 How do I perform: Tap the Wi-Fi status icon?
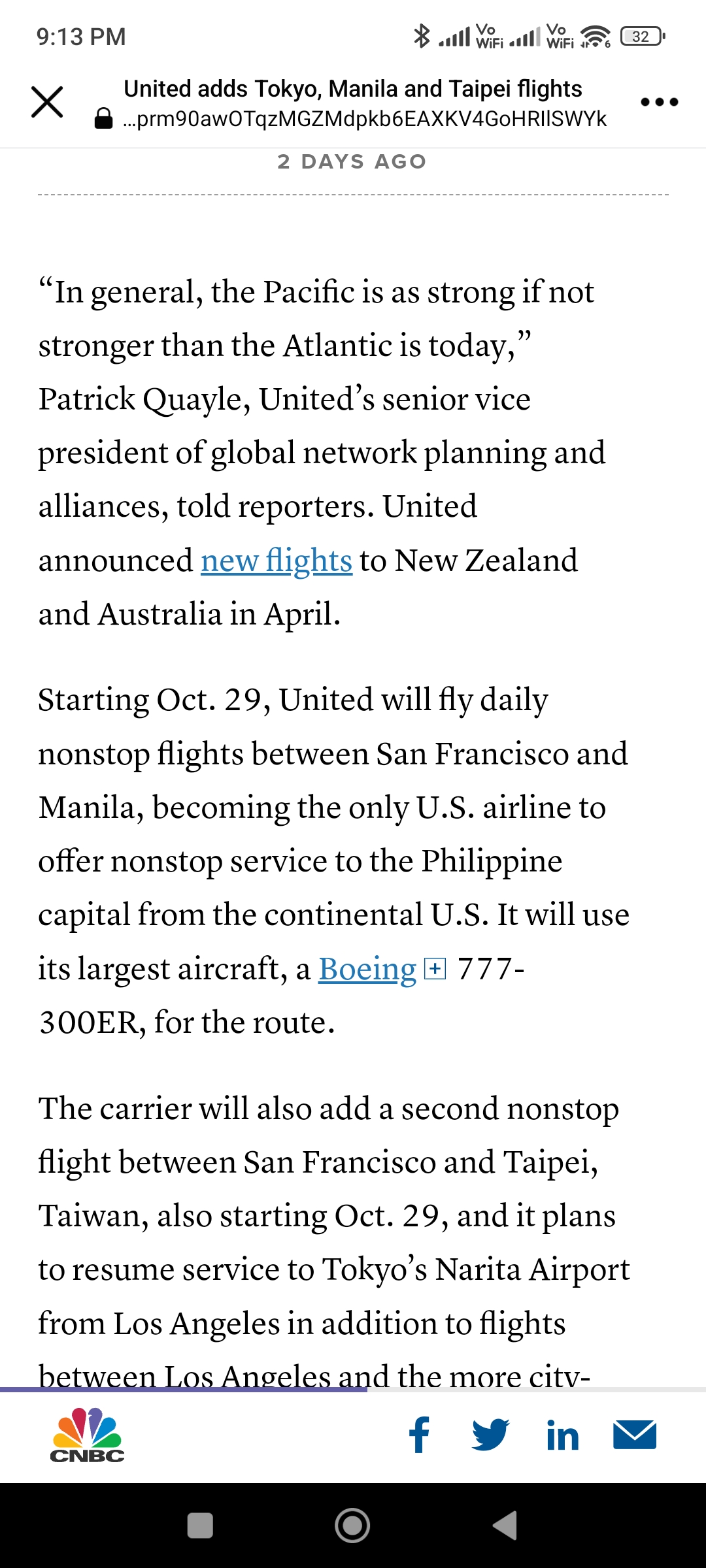click(595, 37)
